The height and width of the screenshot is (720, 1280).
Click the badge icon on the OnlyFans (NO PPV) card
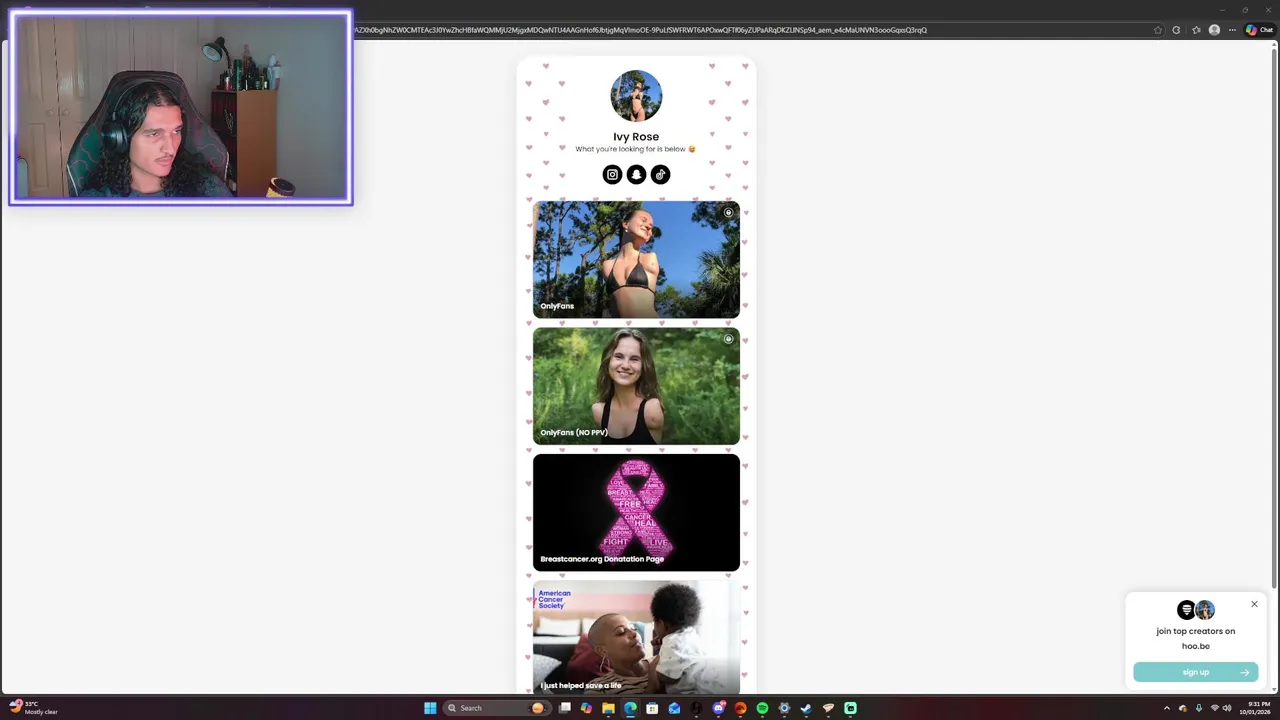coord(728,339)
